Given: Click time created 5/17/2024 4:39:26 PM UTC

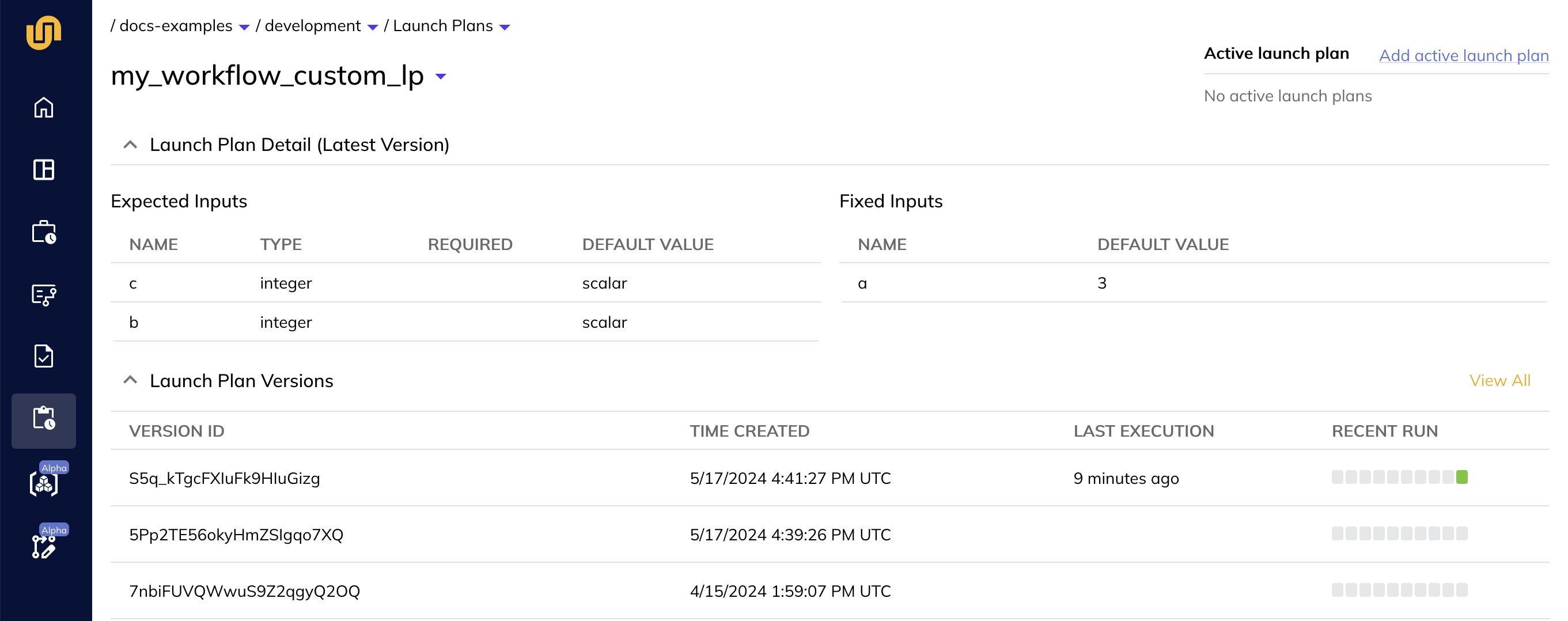Looking at the screenshot, I should pyautogui.click(x=790, y=535).
